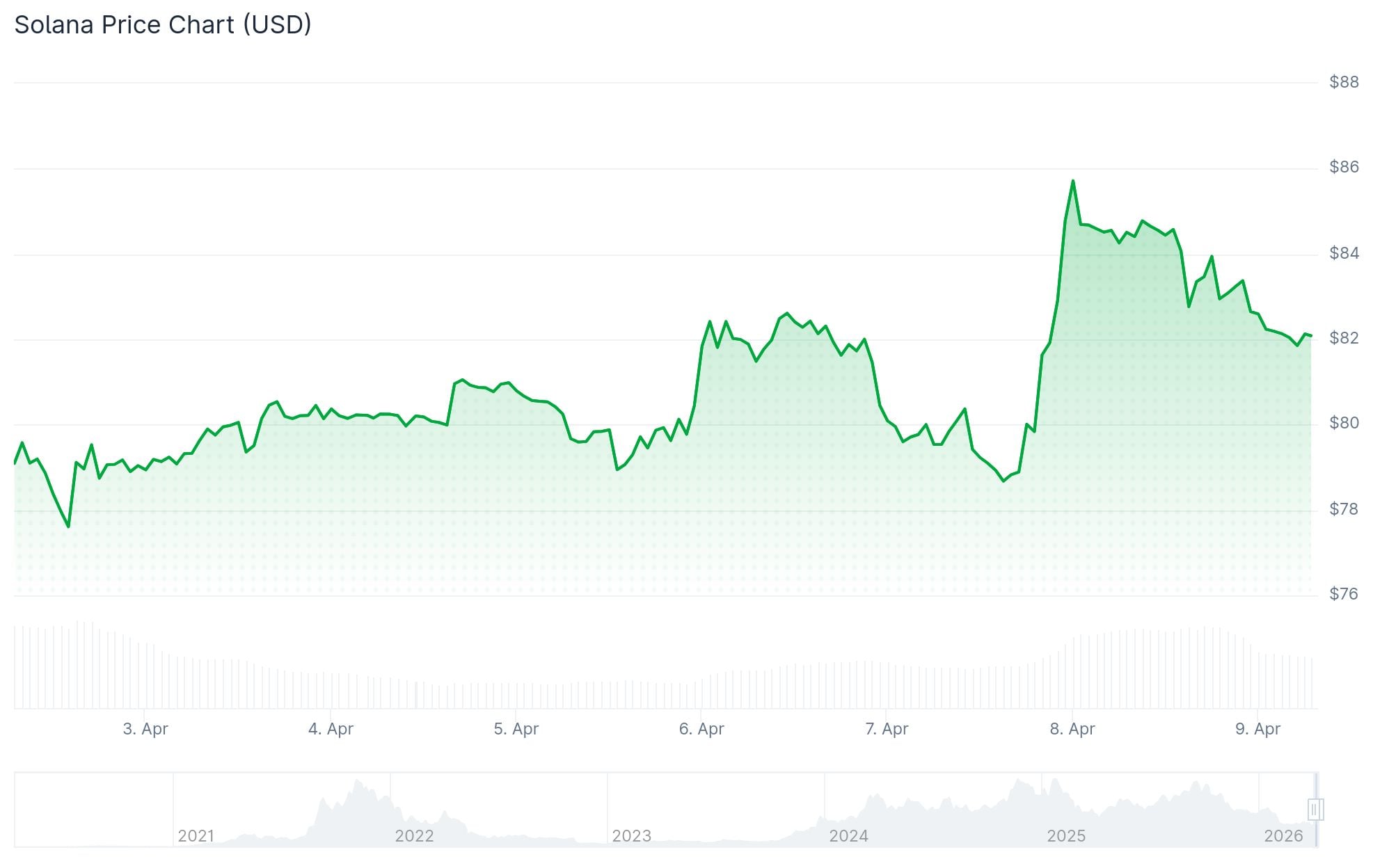Click the 5. Apr date label
Screen dimensions: 1373x868
516,729
